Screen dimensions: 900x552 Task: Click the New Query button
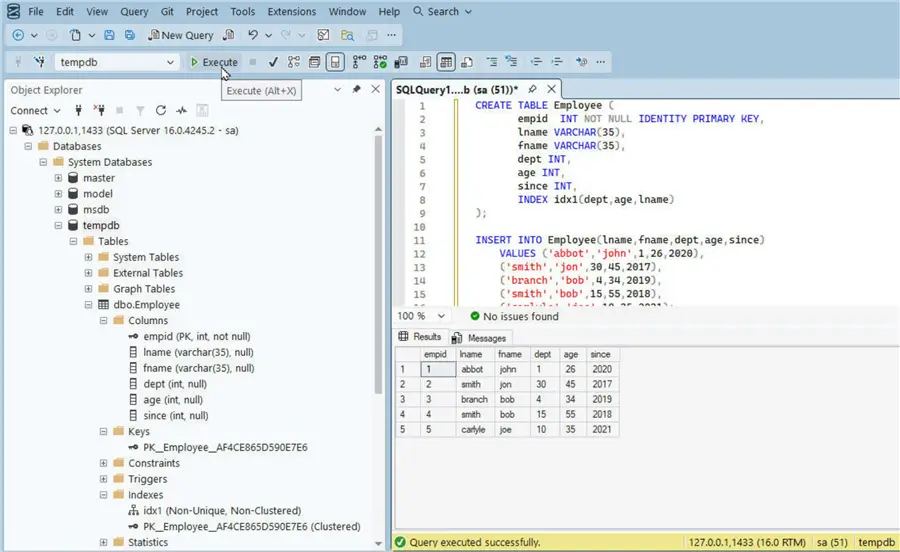coord(181,35)
